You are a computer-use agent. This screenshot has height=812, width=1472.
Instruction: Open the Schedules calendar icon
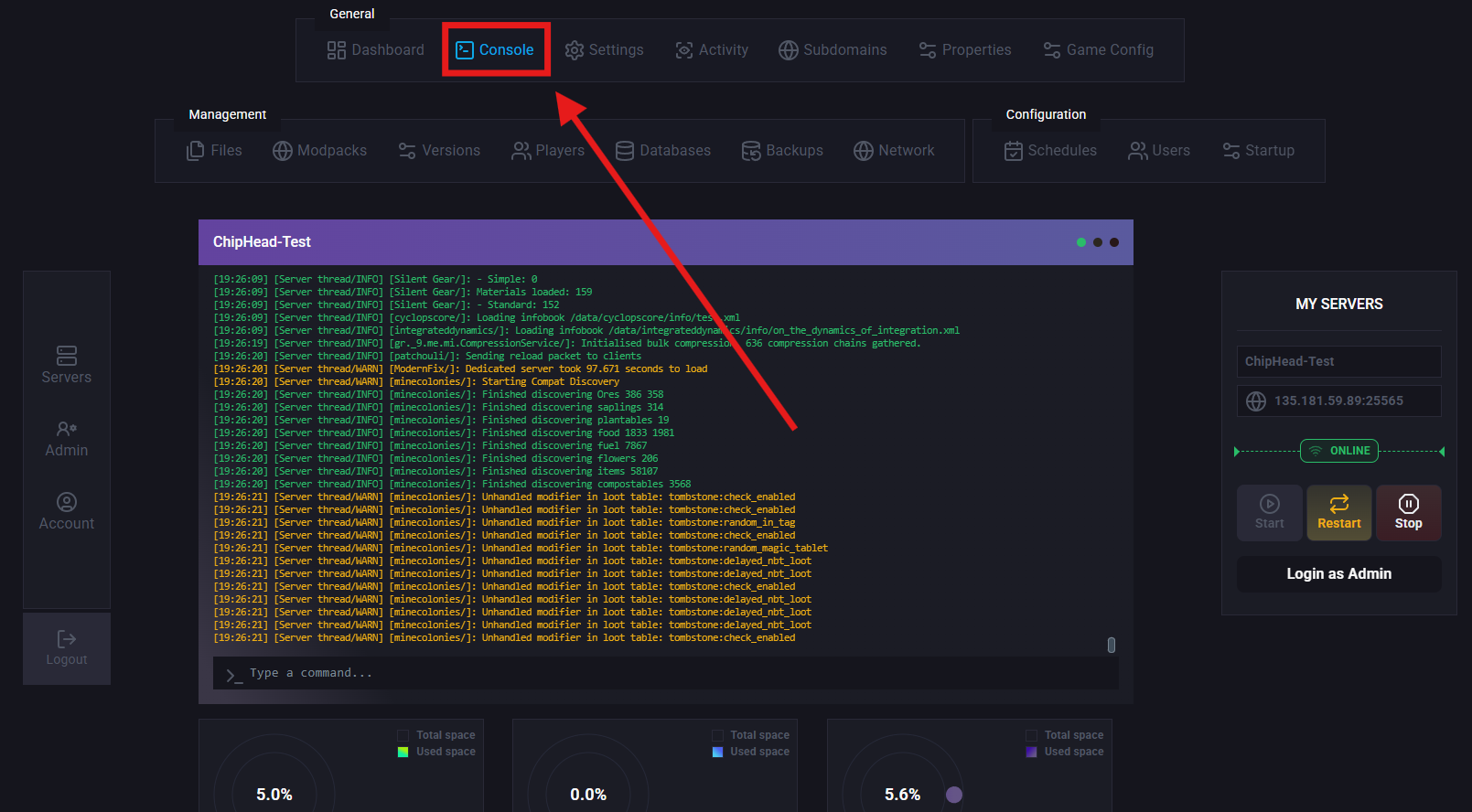click(1014, 151)
